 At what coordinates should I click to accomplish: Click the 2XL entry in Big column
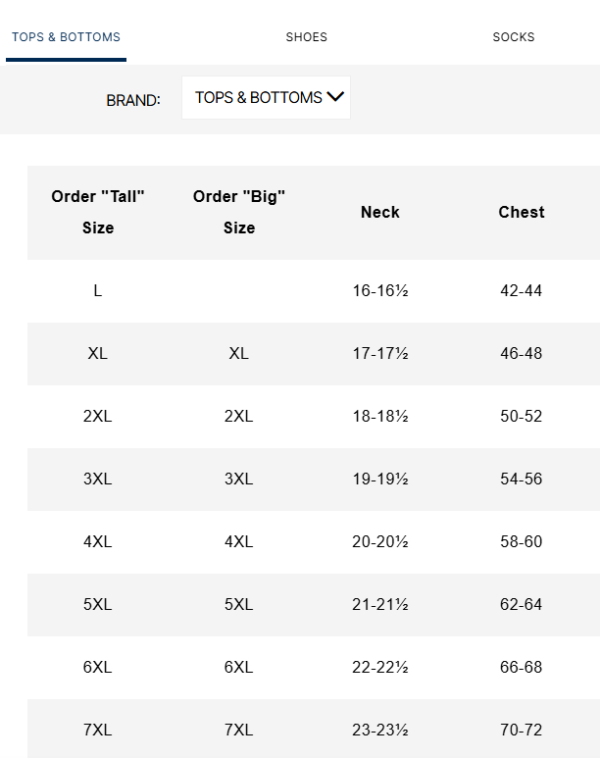pos(239,417)
